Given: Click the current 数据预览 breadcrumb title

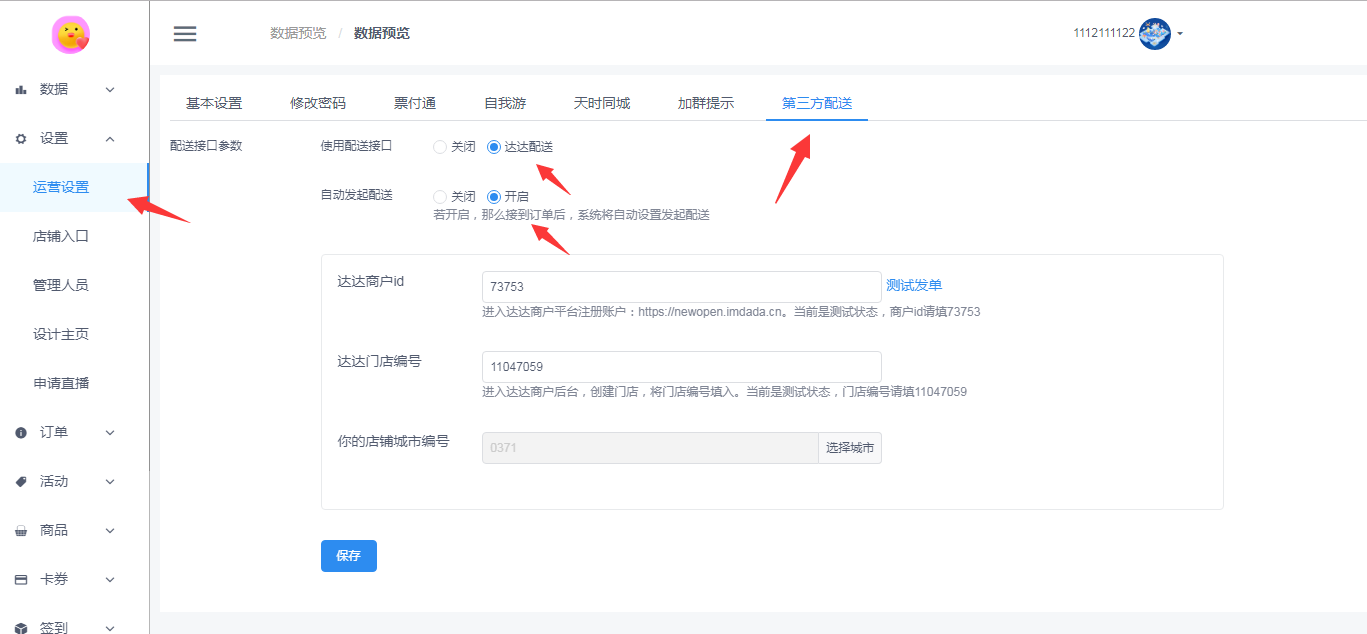Looking at the screenshot, I should (x=382, y=34).
